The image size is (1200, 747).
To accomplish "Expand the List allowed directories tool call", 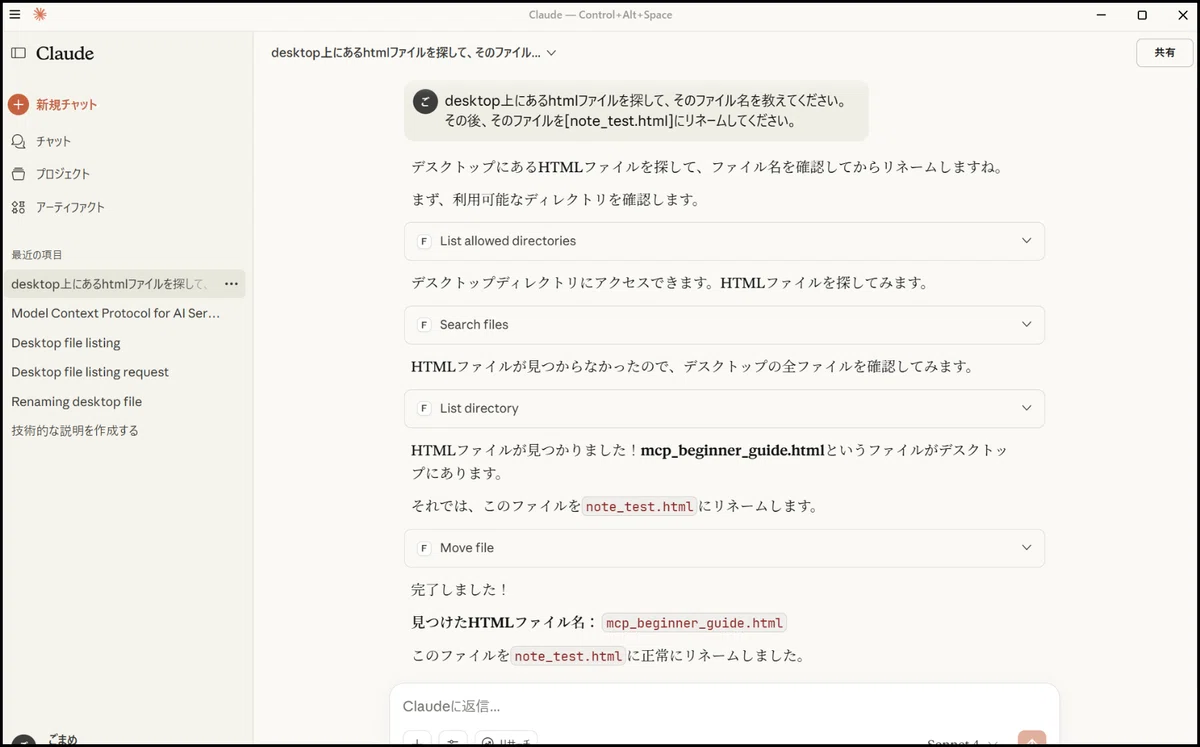I will point(724,241).
